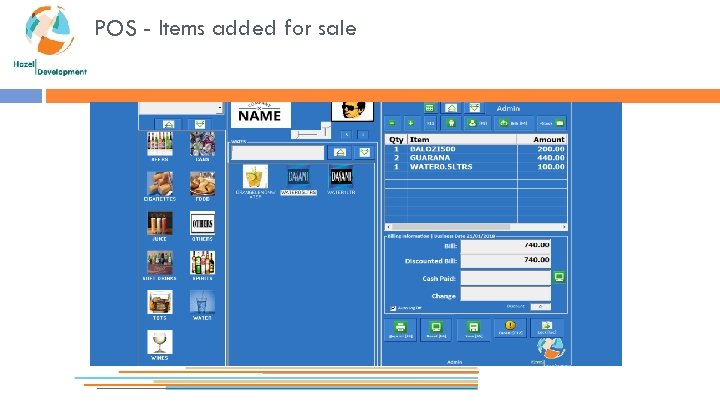Screen dimensions: 720x405
Task: Click the green user stamp button
Action: (x=478, y=123)
